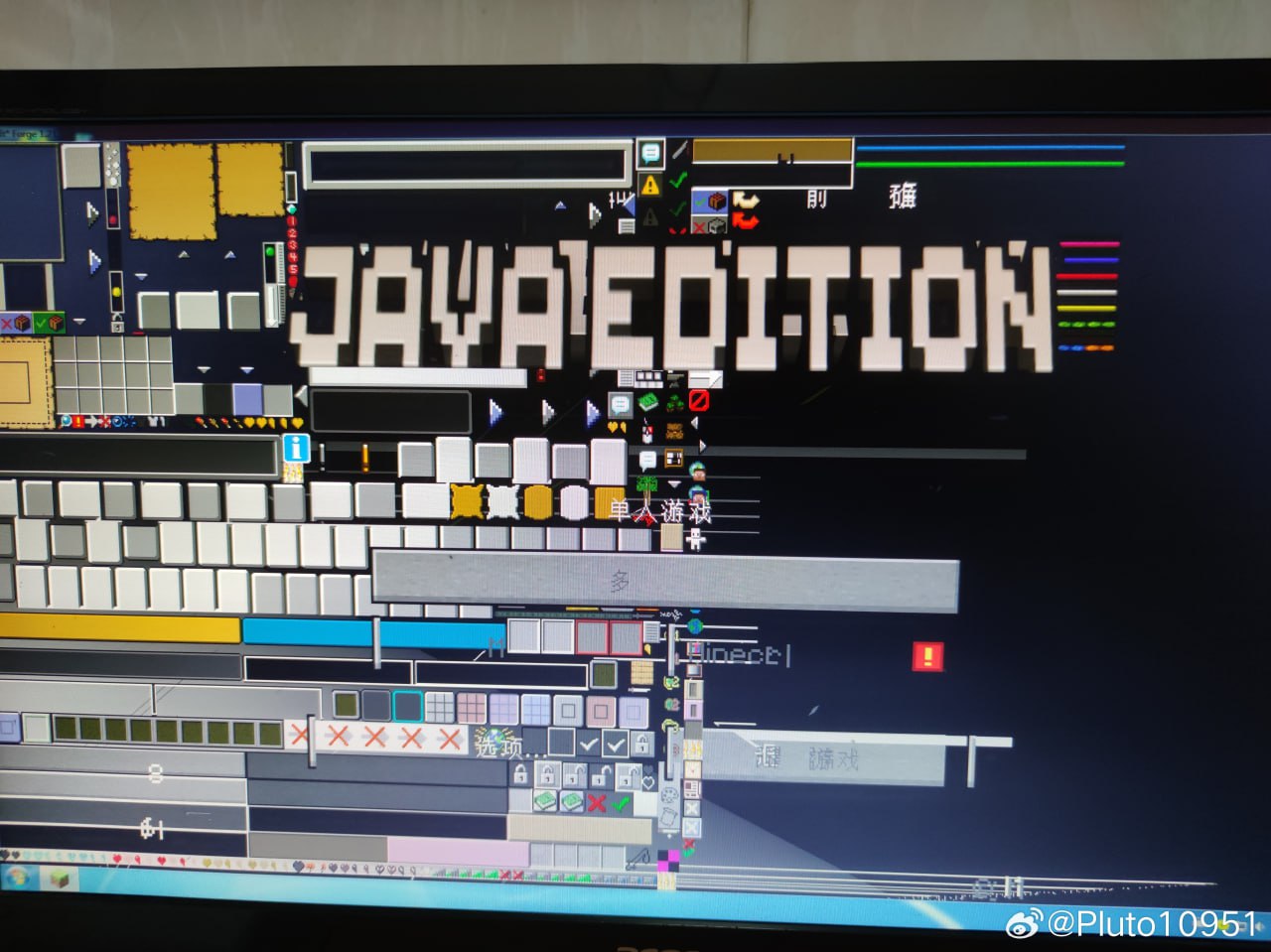Click the chat bubble icon above the warning triangle

[x=650, y=153]
